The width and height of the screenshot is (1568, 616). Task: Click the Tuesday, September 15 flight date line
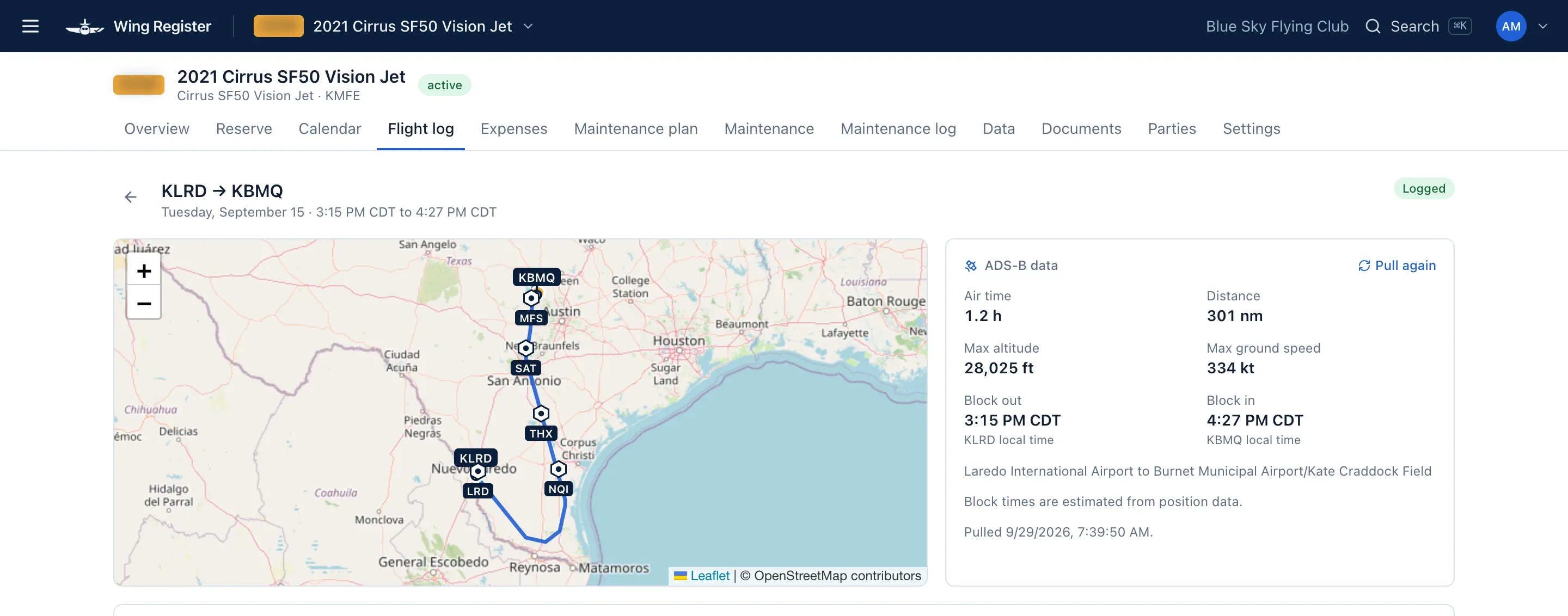pyautogui.click(x=329, y=212)
